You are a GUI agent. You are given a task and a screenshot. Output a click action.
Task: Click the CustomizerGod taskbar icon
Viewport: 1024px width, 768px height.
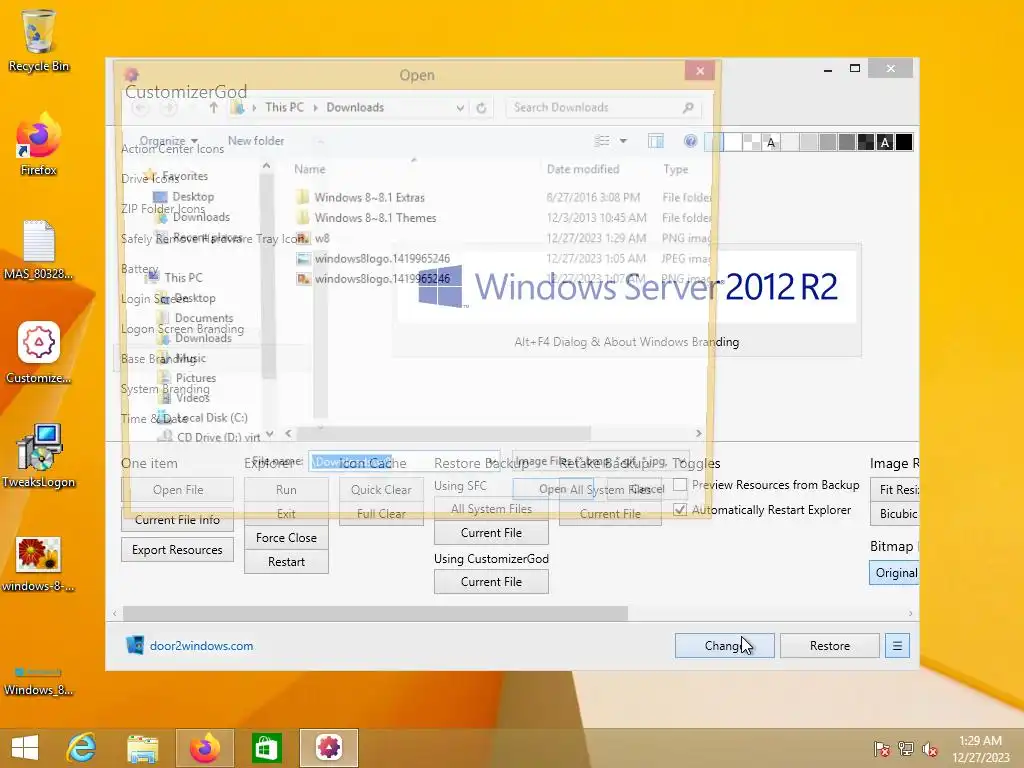(x=328, y=748)
